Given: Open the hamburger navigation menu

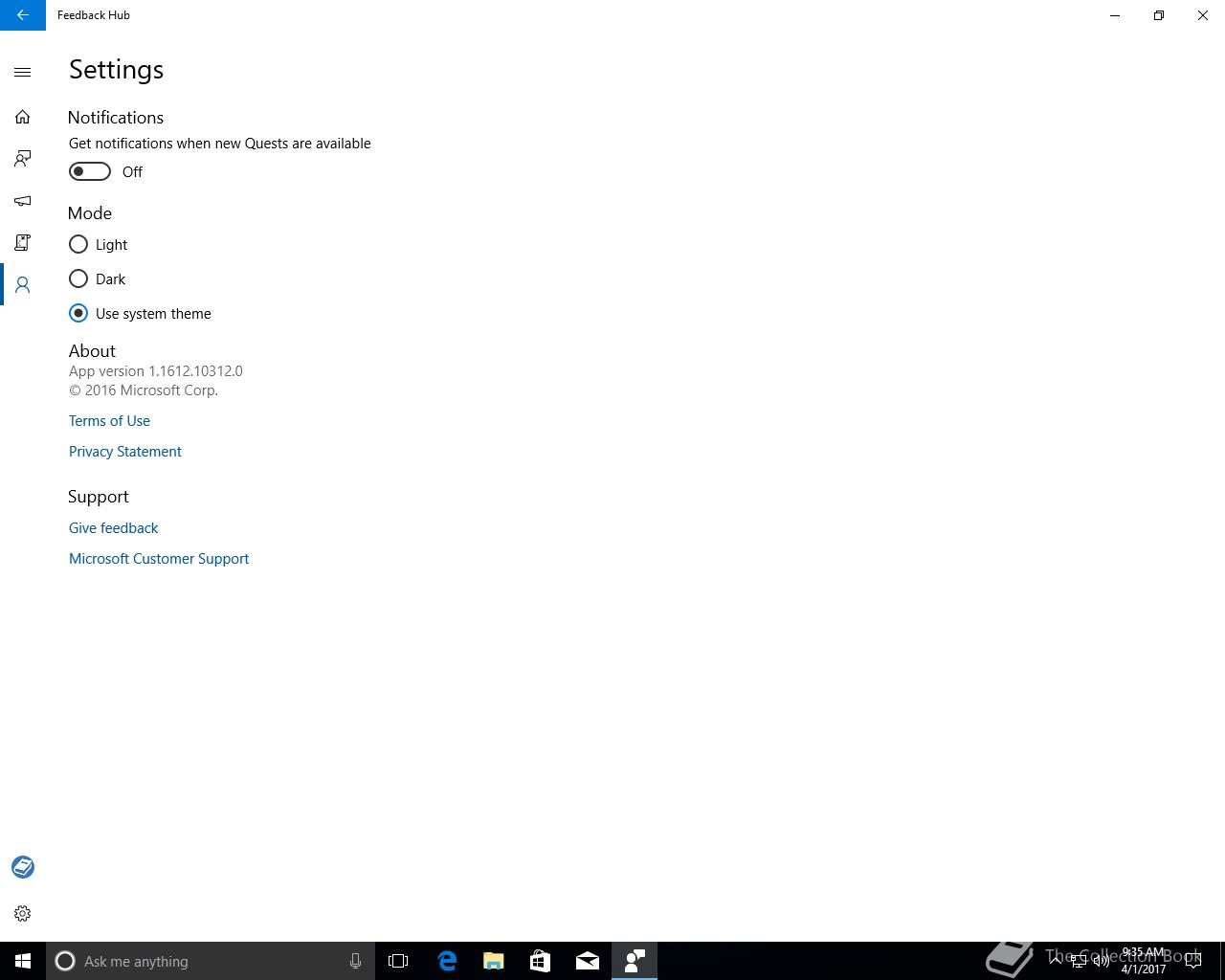Looking at the screenshot, I should click(23, 73).
